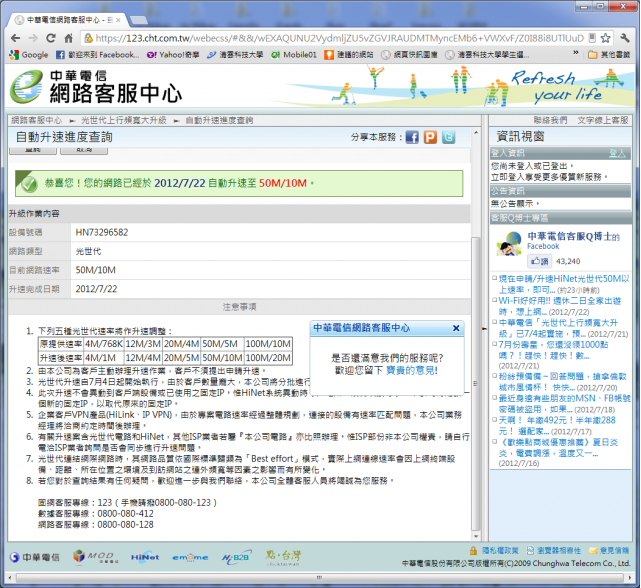Screen dimensions: 641x588
Task: Click the page translate icon in address bar
Action: (592, 38)
